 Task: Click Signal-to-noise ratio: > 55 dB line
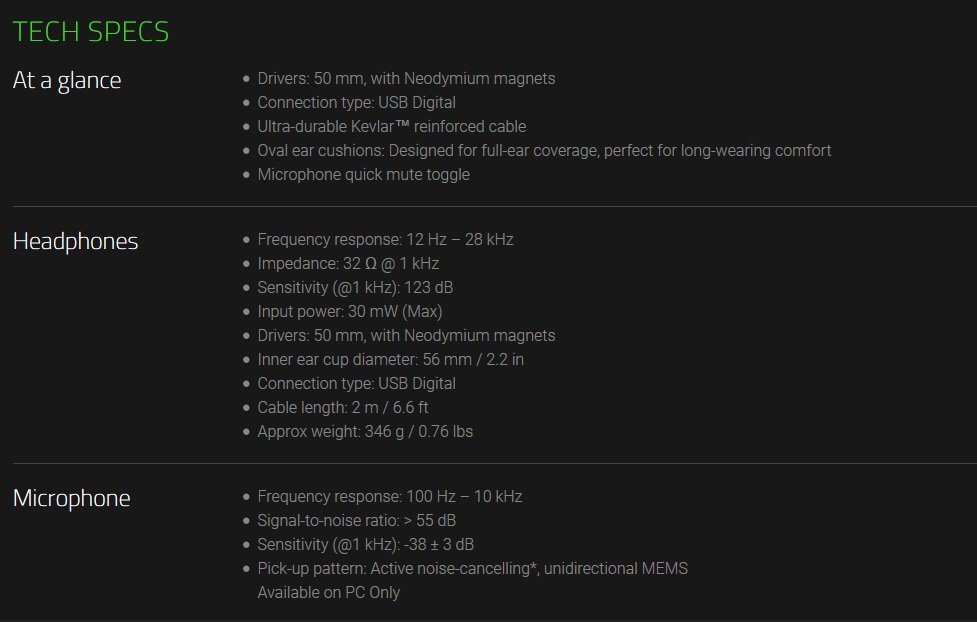click(x=356, y=520)
